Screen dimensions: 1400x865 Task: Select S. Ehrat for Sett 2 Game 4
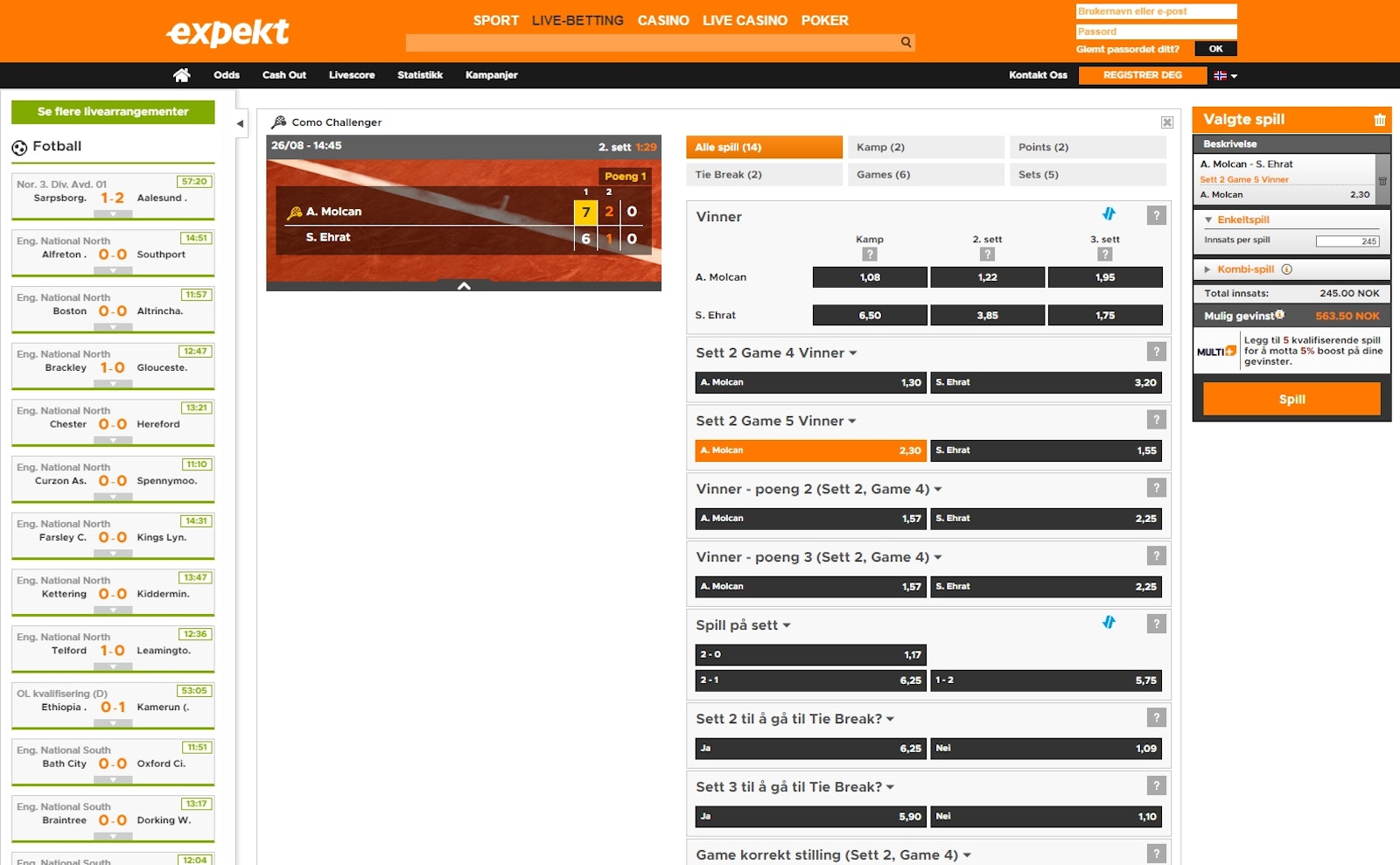[x=1046, y=382]
